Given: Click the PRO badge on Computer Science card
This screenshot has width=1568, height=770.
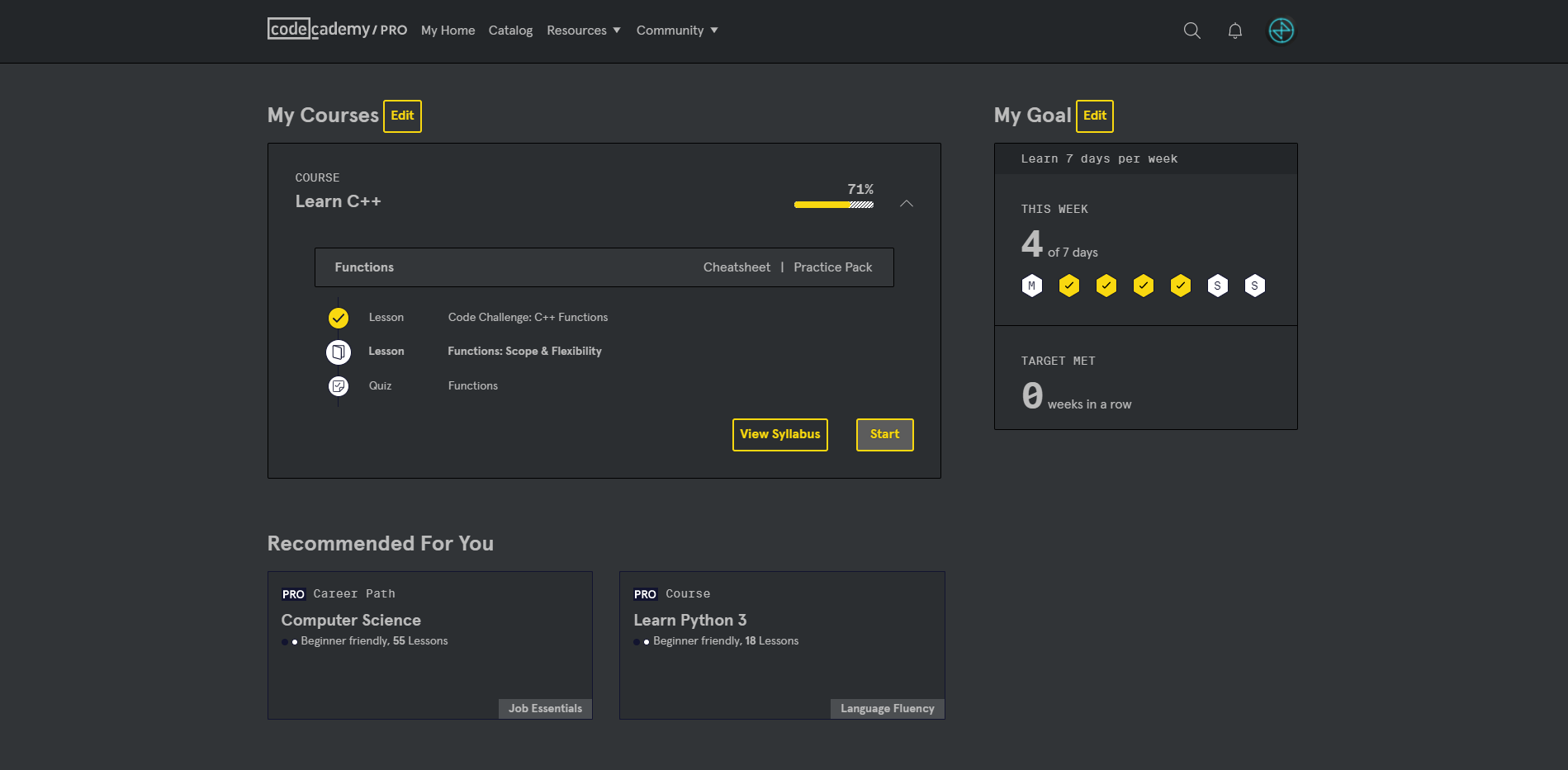Looking at the screenshot, I should tap(292, 593).
